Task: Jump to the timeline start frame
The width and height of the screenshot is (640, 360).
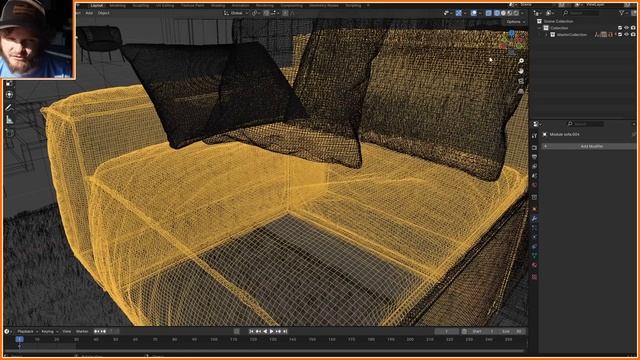Action: tap(251, 331)
